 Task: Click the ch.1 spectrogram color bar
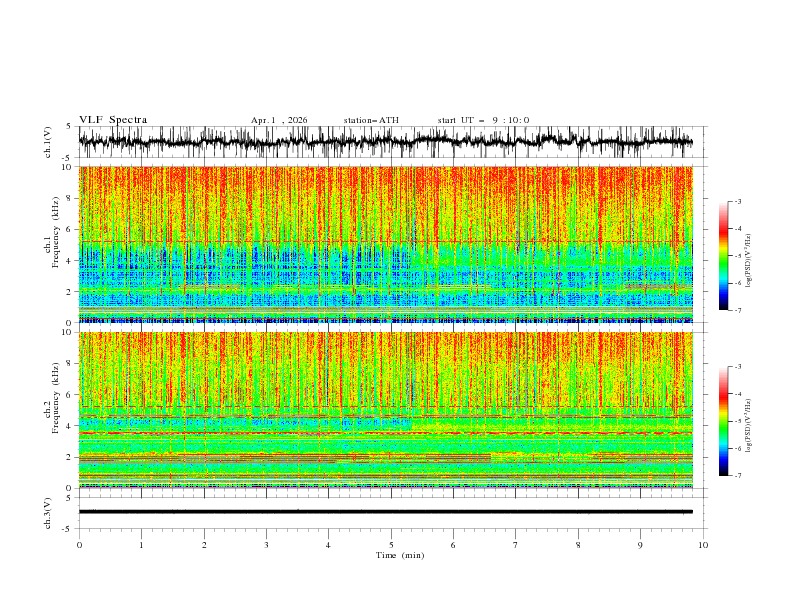point(723,256)
